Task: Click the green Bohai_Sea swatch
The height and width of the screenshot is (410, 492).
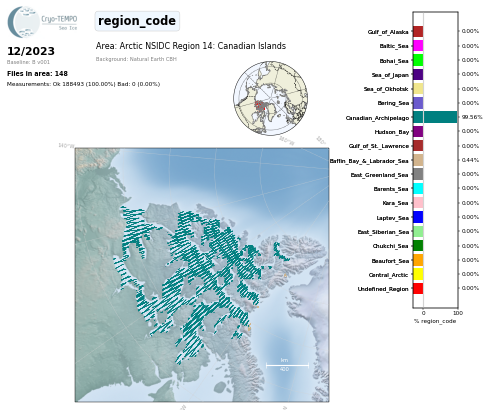Action: (418, 60)
